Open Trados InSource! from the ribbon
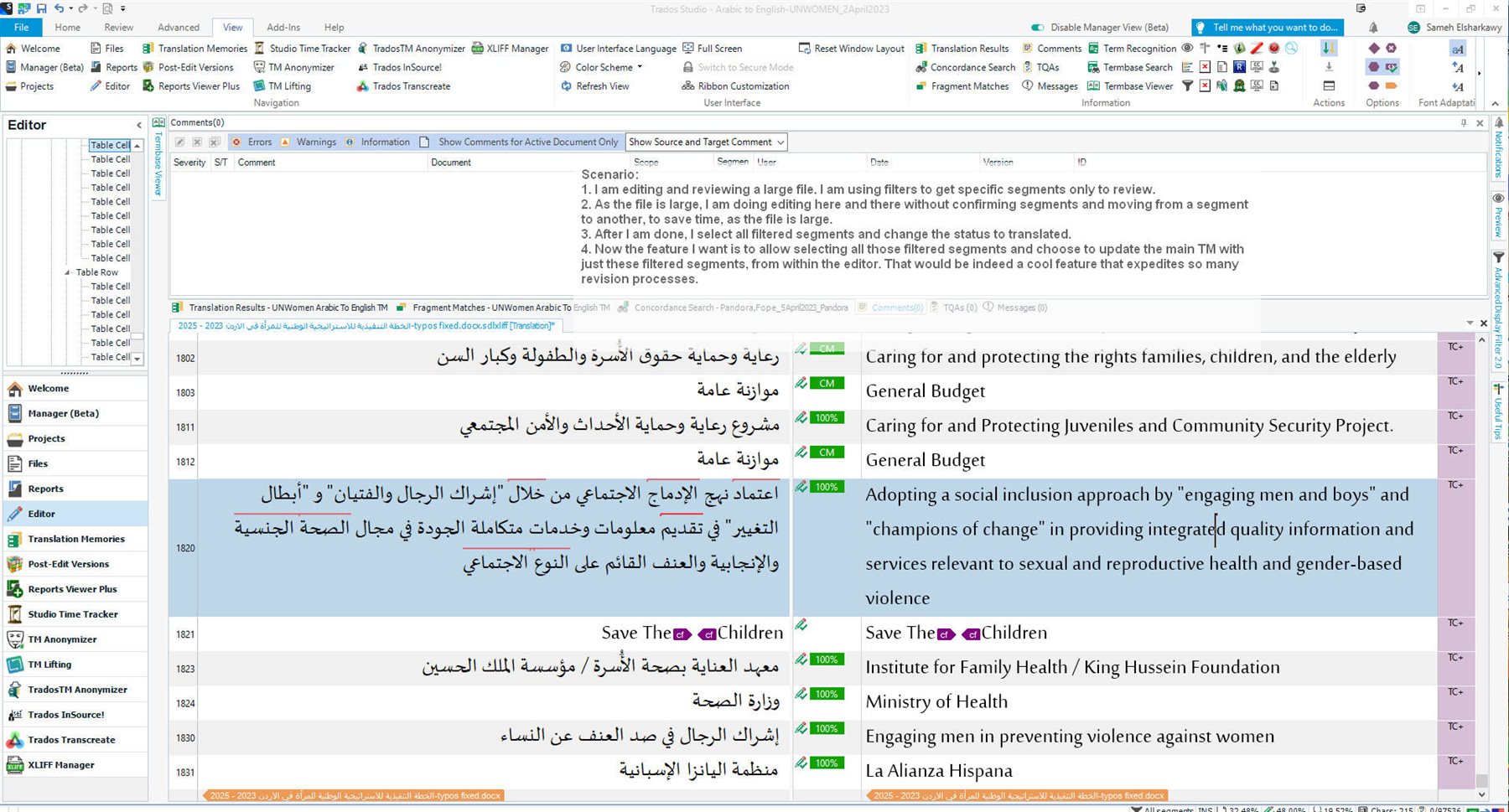Viewport: 1509px width, 812px height. click(399, 67)
